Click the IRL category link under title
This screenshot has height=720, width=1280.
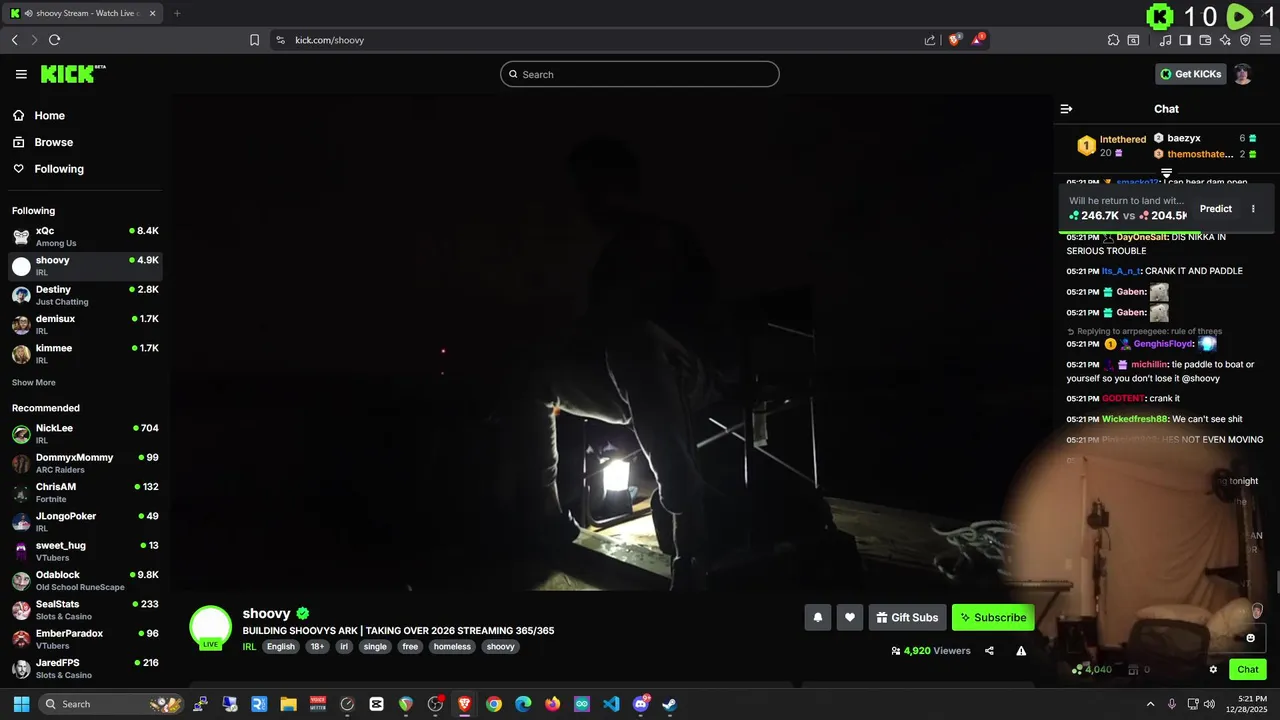click(249, 647)
